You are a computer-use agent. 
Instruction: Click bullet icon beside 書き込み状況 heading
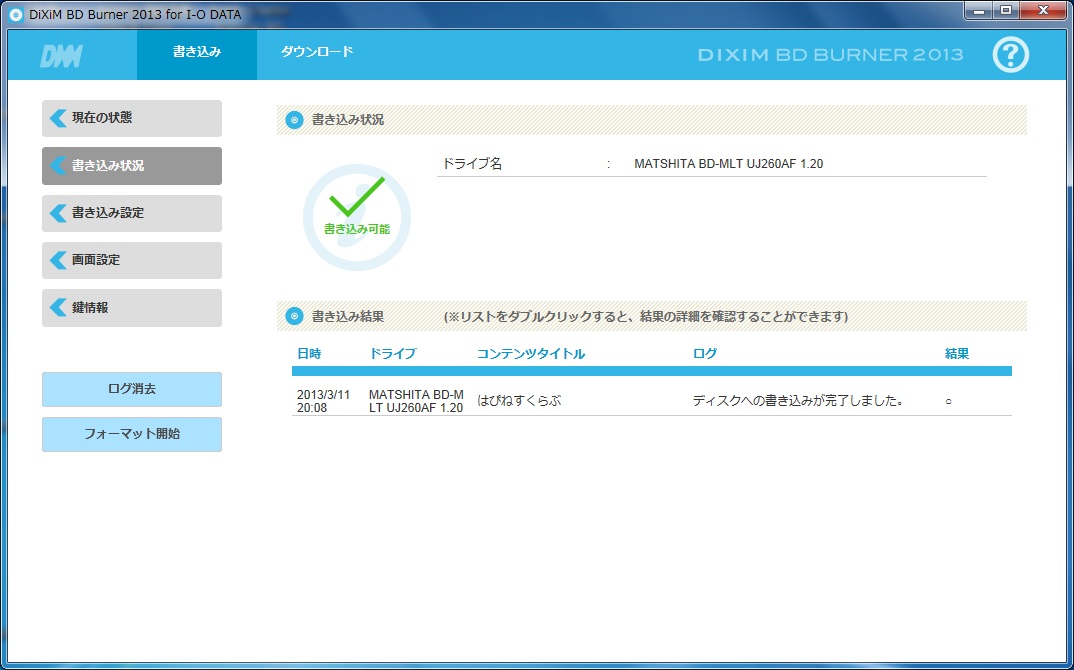[294, 120]
